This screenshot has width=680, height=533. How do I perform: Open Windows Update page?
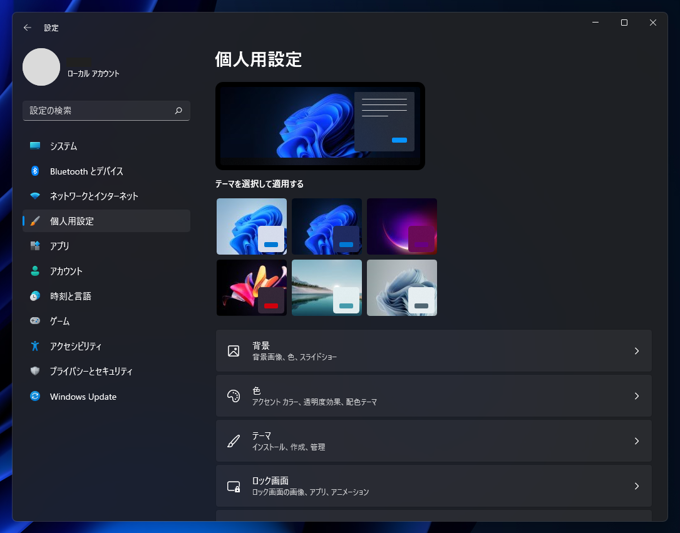(x=106, y=397)
